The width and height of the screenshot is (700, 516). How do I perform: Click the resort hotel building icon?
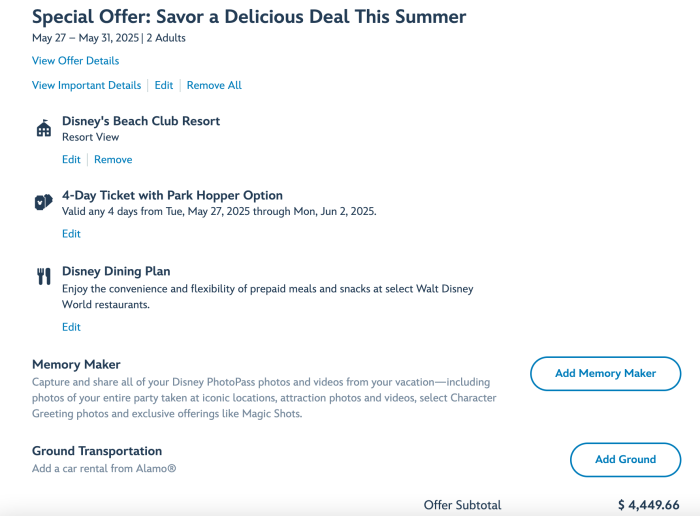43,129
